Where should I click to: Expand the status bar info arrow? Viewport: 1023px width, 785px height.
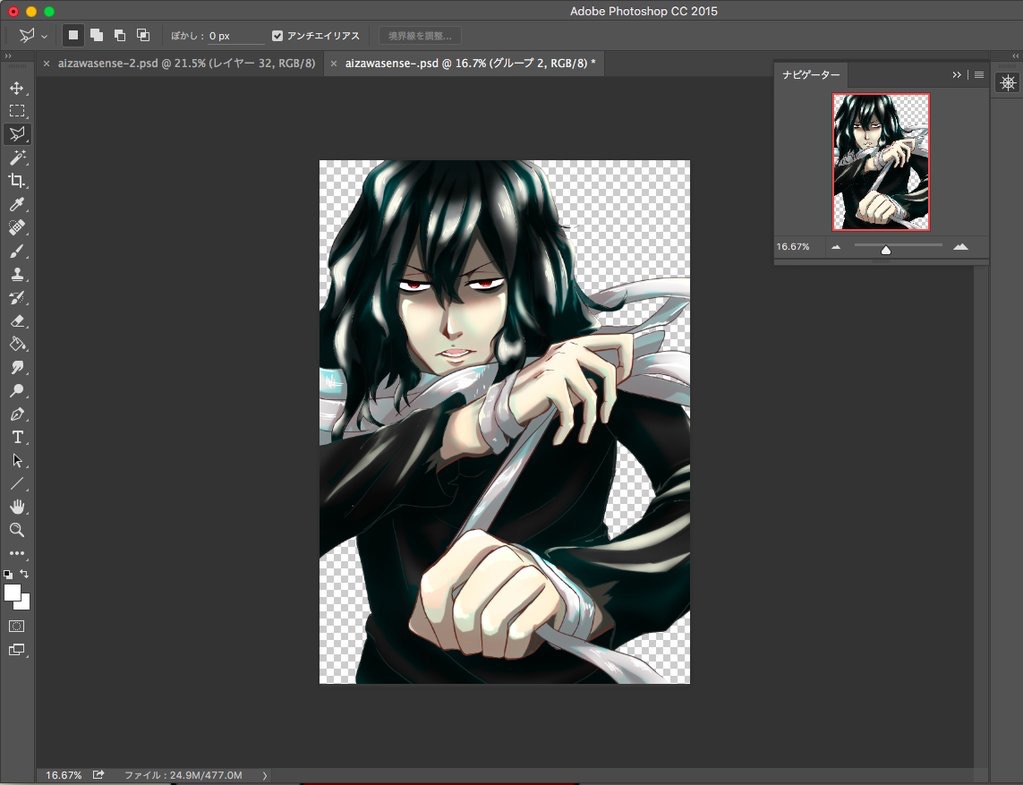pyautogui.click(x=264, y=775)
